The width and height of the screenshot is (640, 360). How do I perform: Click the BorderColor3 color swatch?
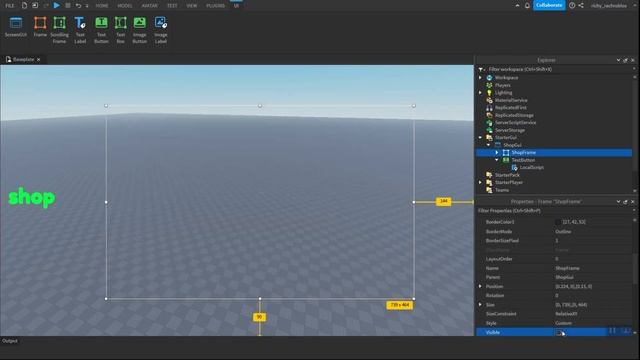point(558,222)
